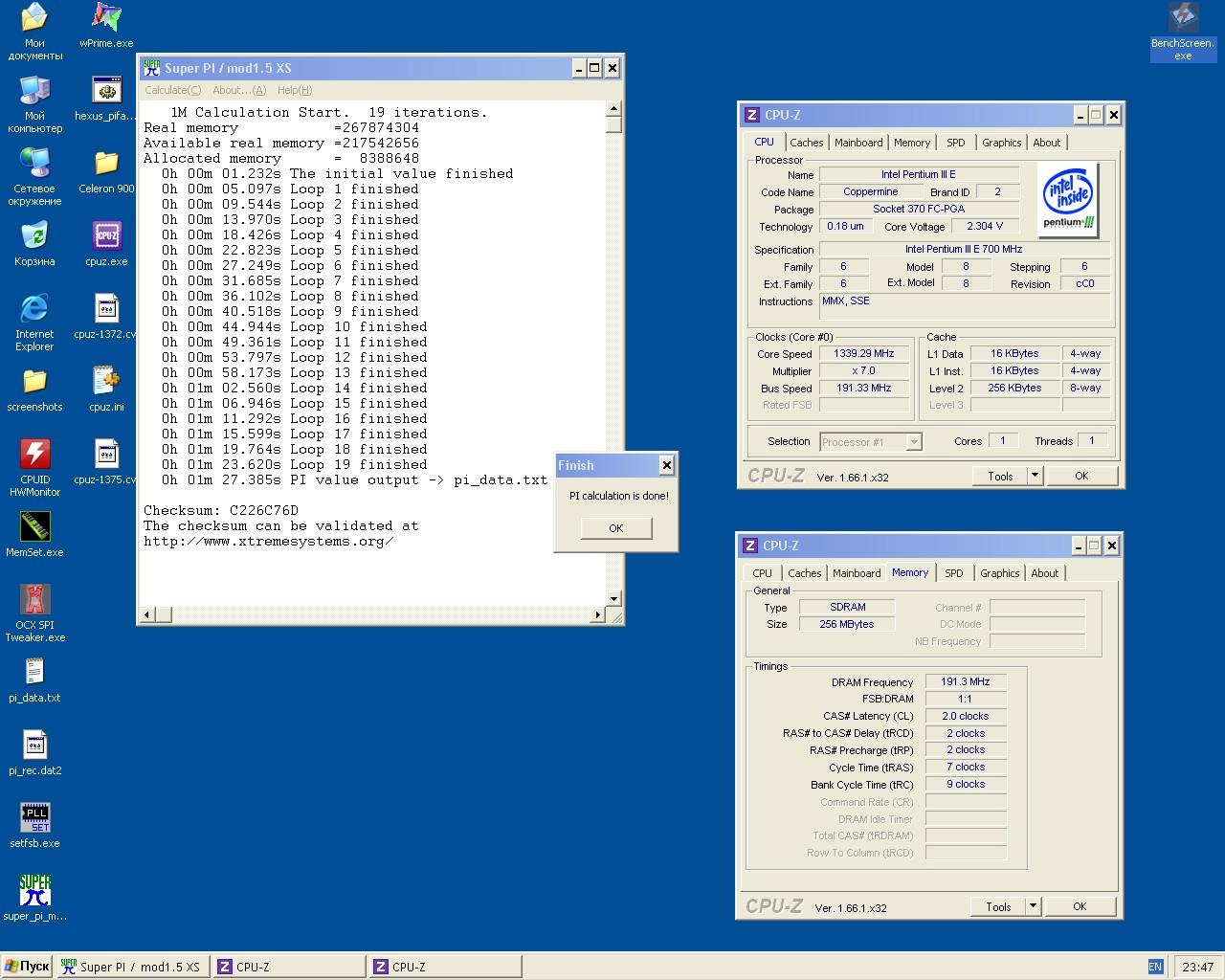Open About tab in lower CPU-Z

pyautogui.click(x=1044, y=573)
